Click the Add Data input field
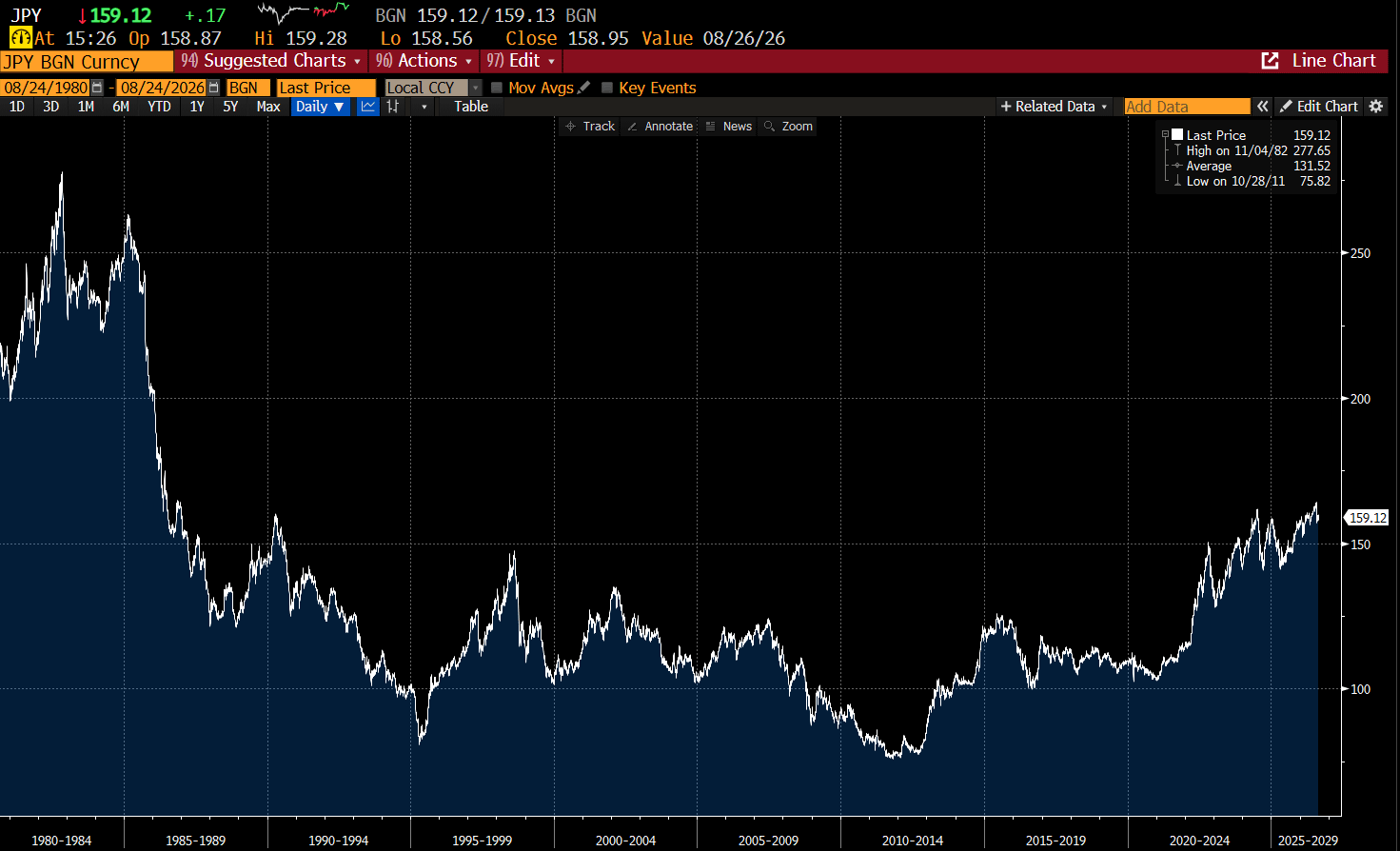The image size is (1400, 851). click(x=1187, y=107)
